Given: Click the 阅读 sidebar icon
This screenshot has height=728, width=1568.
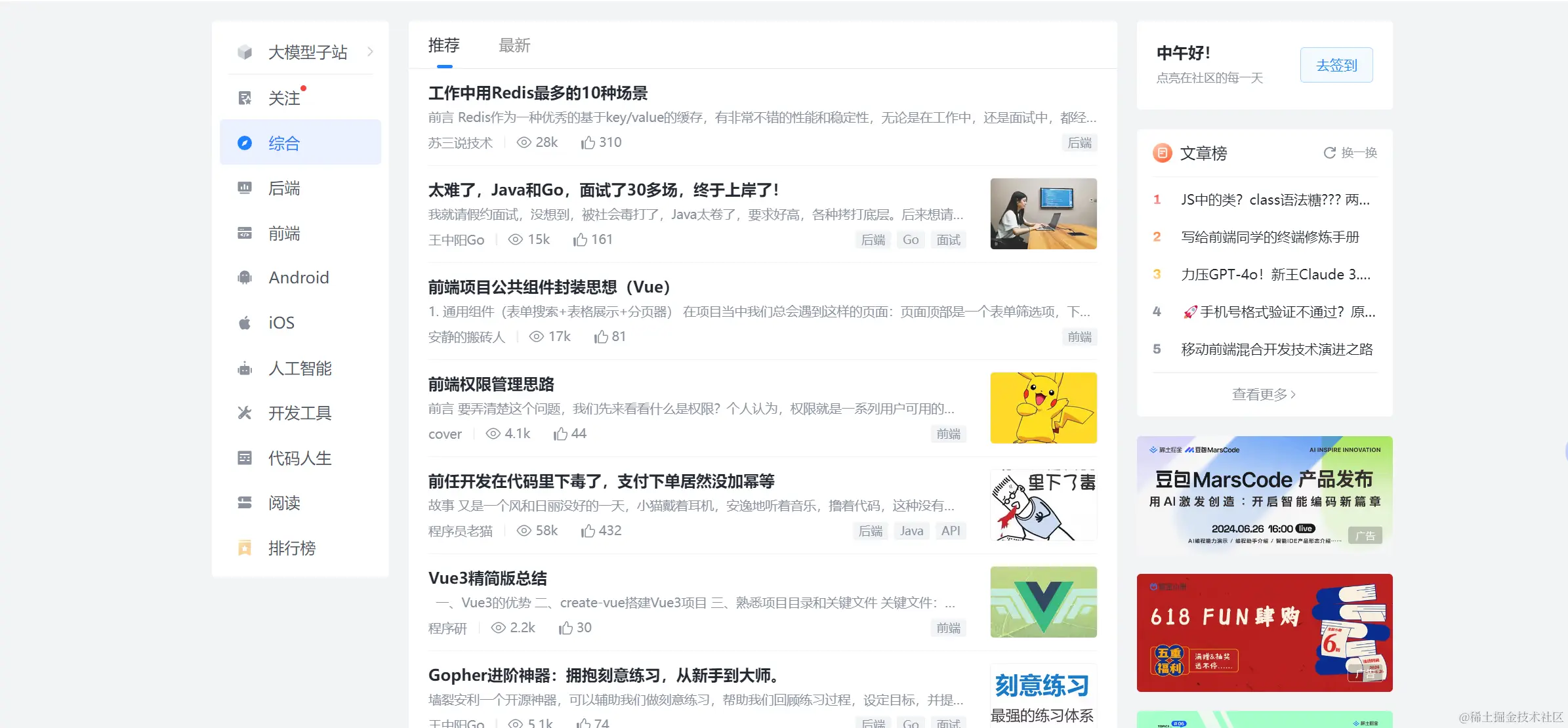Looking at the screenshot, I should point(245,503).
